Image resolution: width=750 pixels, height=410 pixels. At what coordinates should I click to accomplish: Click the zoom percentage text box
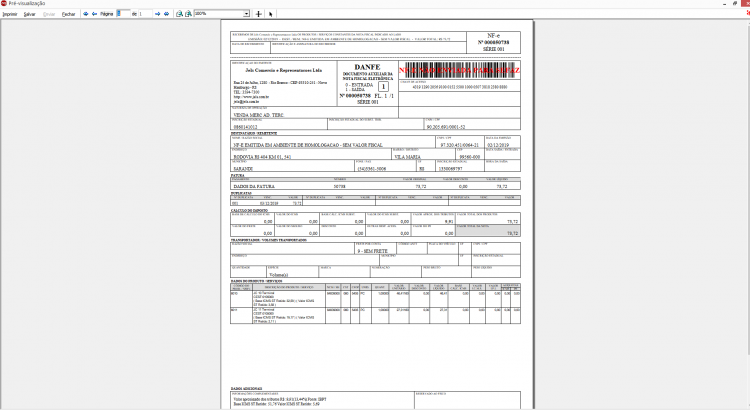[219, 14]
